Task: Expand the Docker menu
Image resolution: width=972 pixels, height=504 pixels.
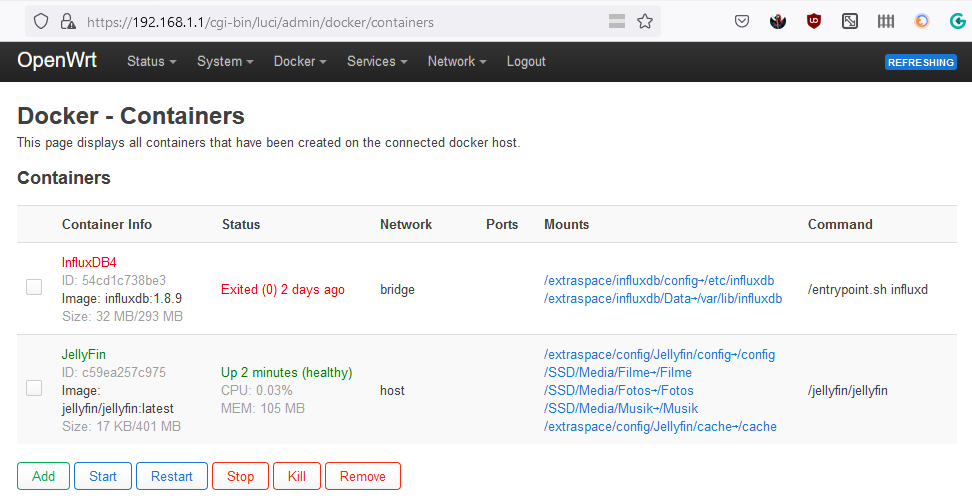Action: point(300,61)
